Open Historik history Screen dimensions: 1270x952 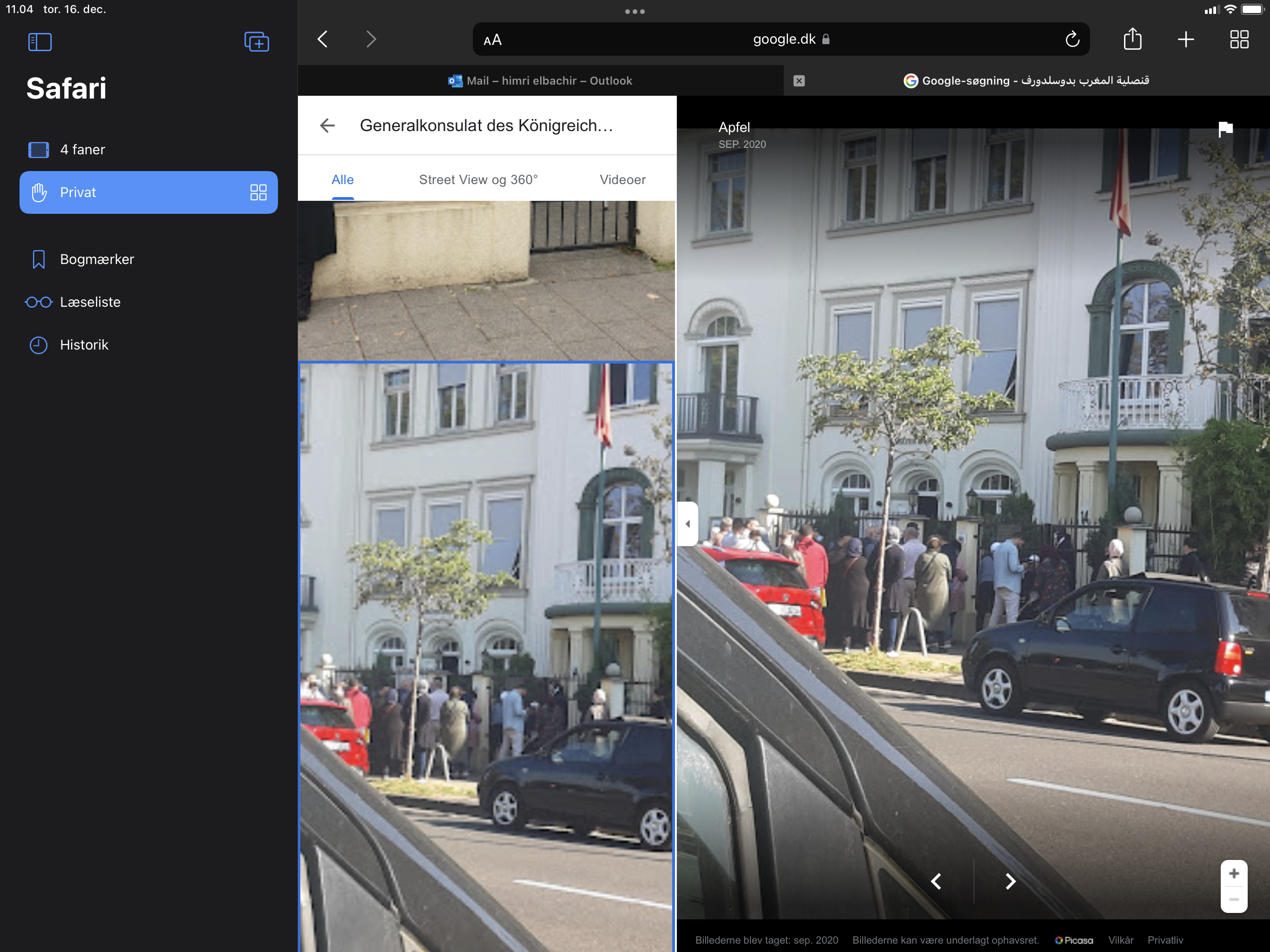149,344
